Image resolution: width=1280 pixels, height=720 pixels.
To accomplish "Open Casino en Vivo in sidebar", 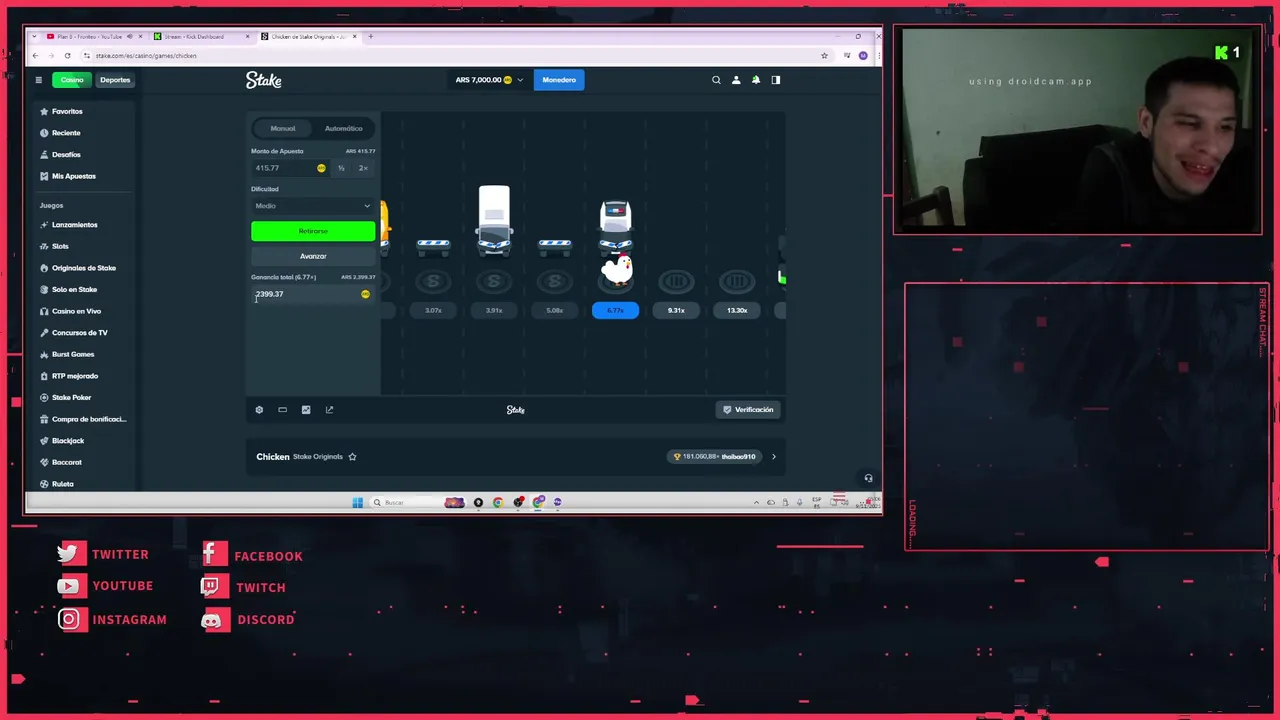I will click(76, 311).
